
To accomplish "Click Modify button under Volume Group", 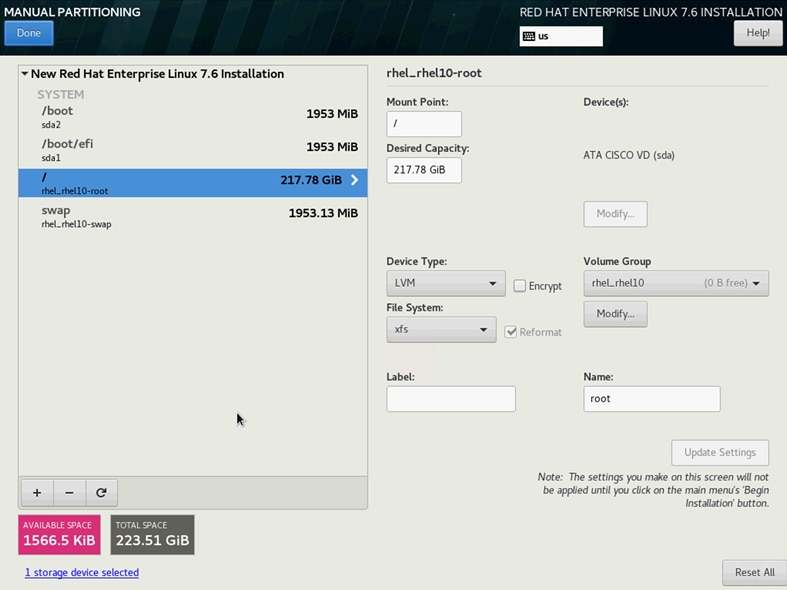I will click(x=615, y=314).
